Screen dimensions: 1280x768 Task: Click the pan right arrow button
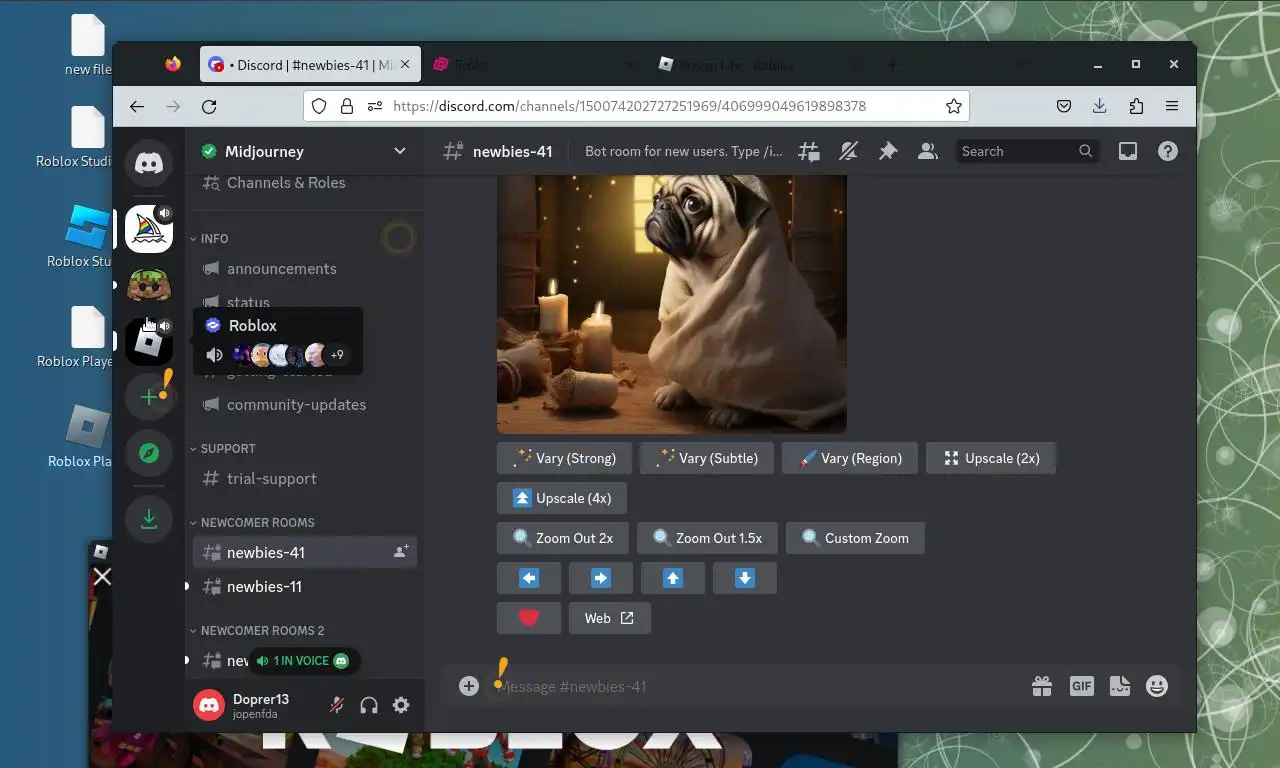tap(601, 578)
